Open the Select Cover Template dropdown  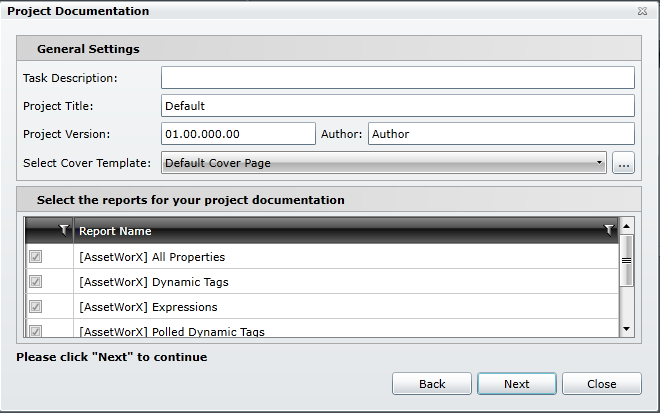tap(383, 163)
